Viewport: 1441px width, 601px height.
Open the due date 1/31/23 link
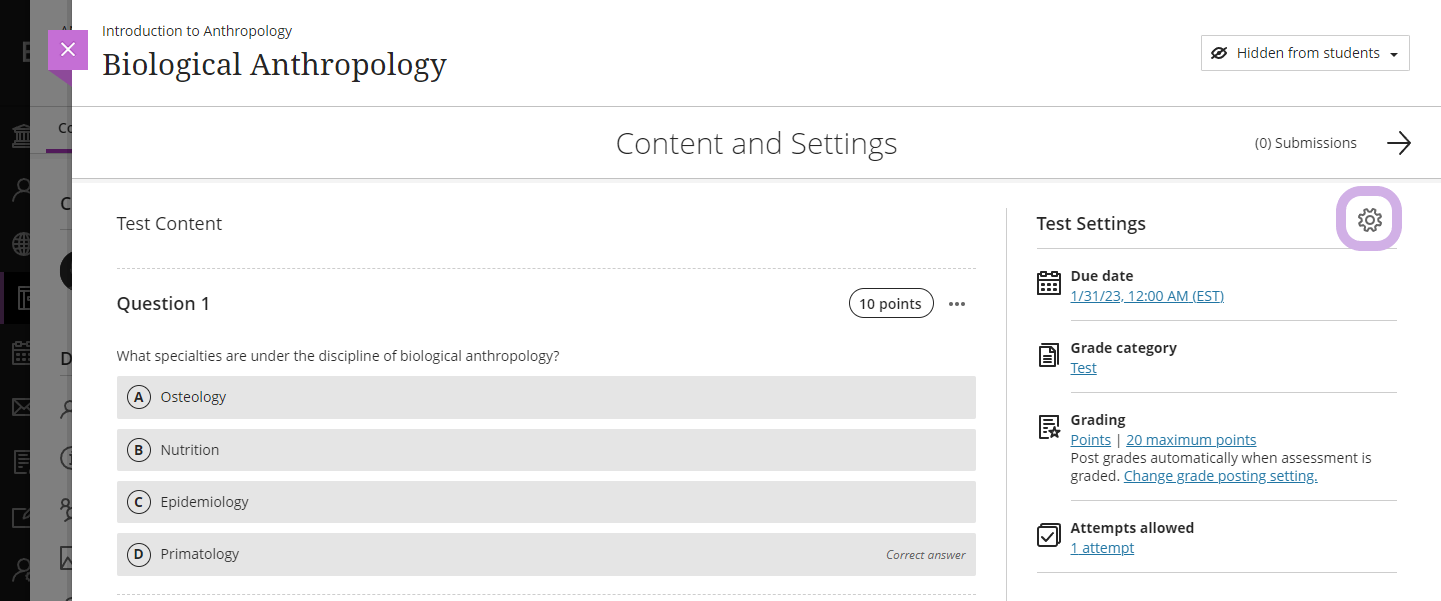1147,296
